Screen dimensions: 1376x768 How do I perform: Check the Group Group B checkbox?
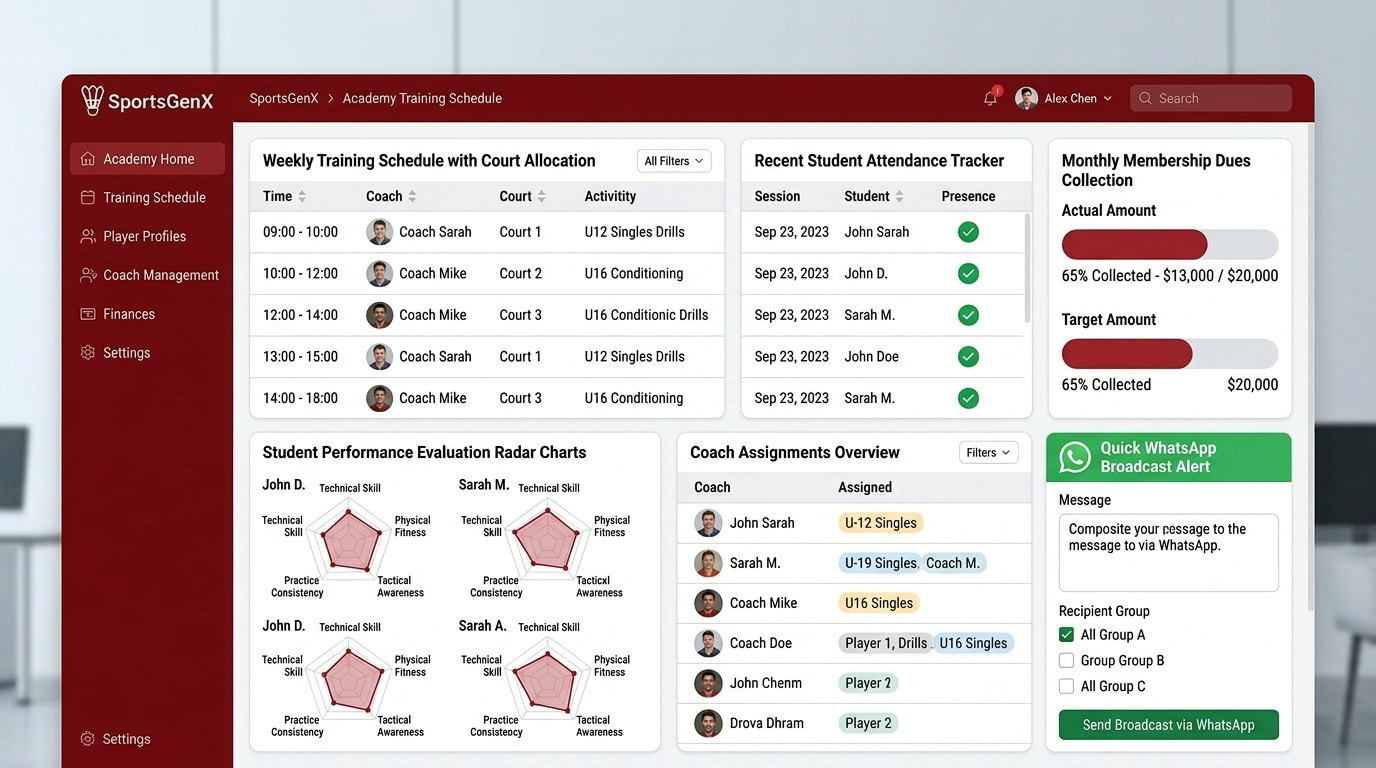coord(1066,661)
